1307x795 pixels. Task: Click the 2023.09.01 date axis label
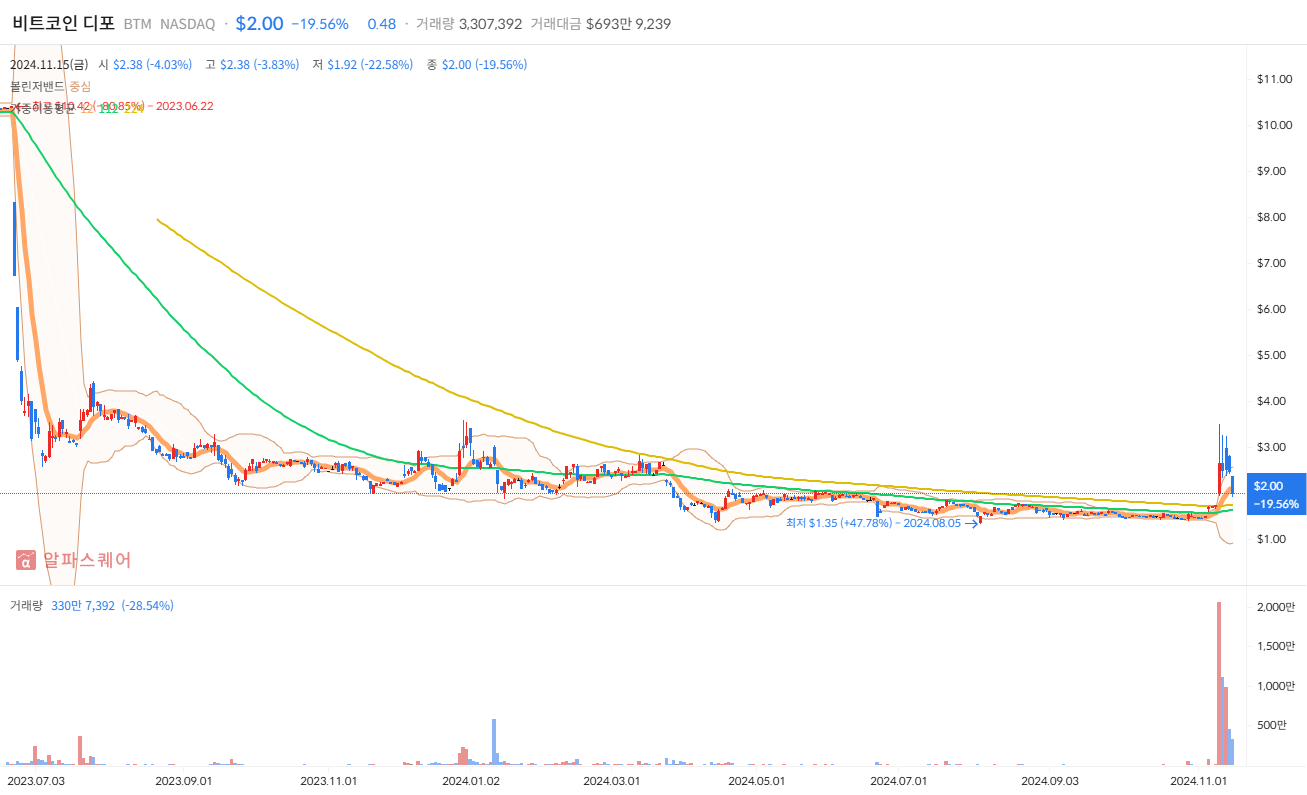pyautogui.click(x=183, y=780)
